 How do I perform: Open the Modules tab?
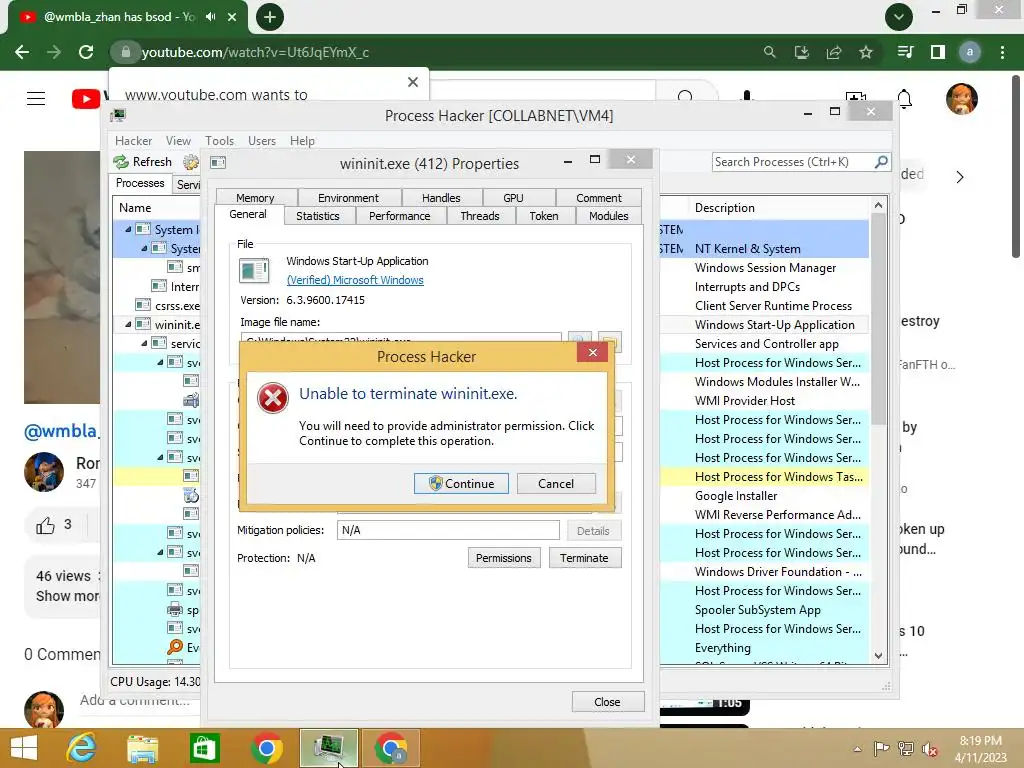[609, 216]
